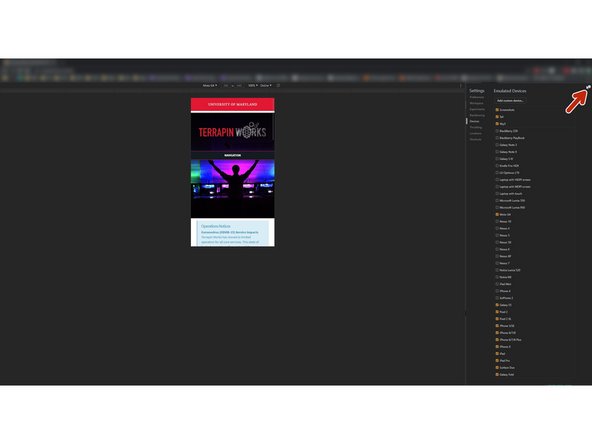
Task: Open the Moto G4 device dropdown
Action: point(210,86)
